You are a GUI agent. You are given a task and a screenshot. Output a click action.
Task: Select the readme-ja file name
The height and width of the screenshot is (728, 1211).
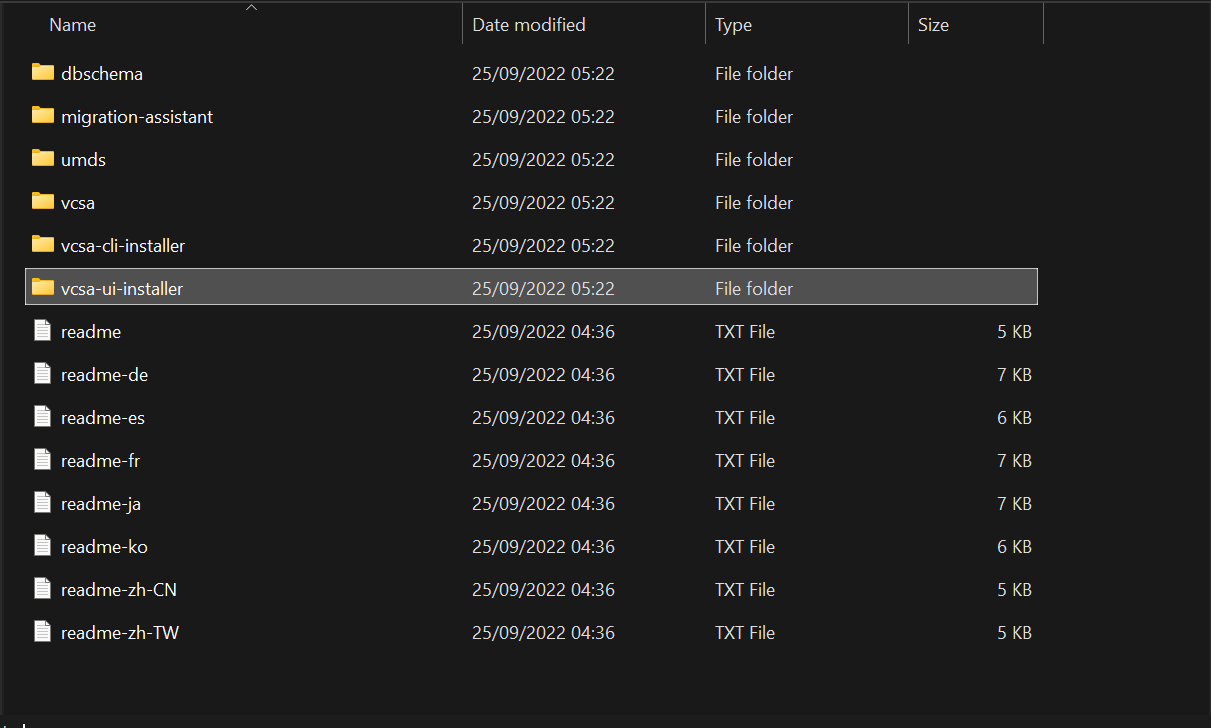point(101,504)
